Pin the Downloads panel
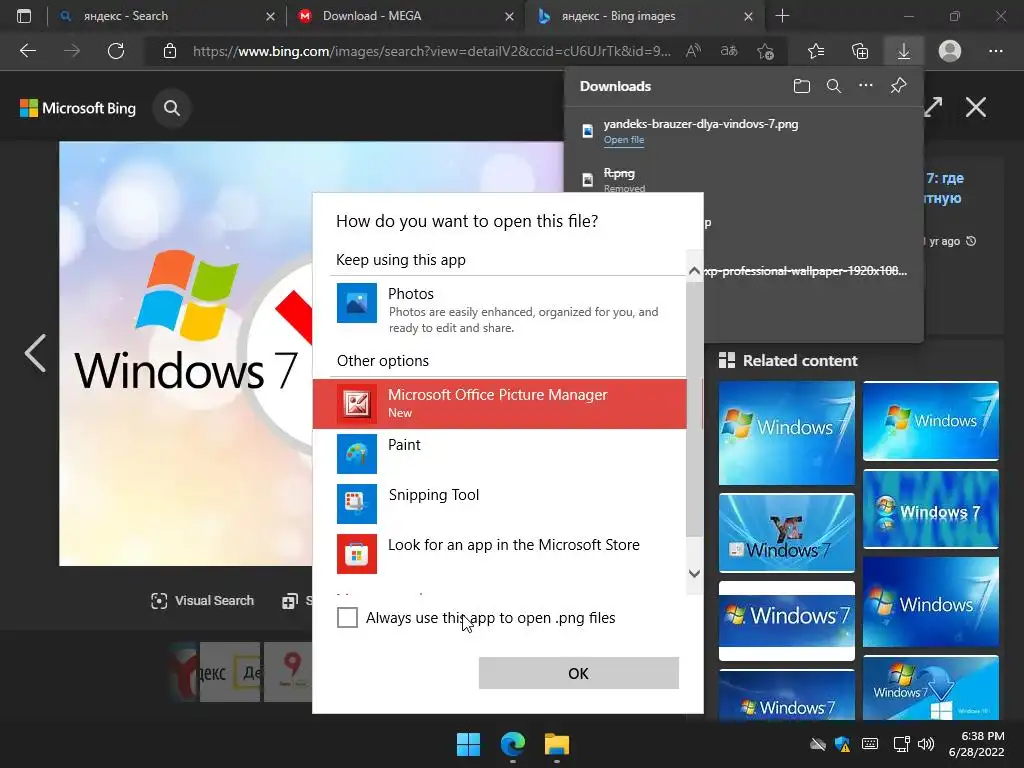Screen dimensions: 1024x768 click(899, 86)
